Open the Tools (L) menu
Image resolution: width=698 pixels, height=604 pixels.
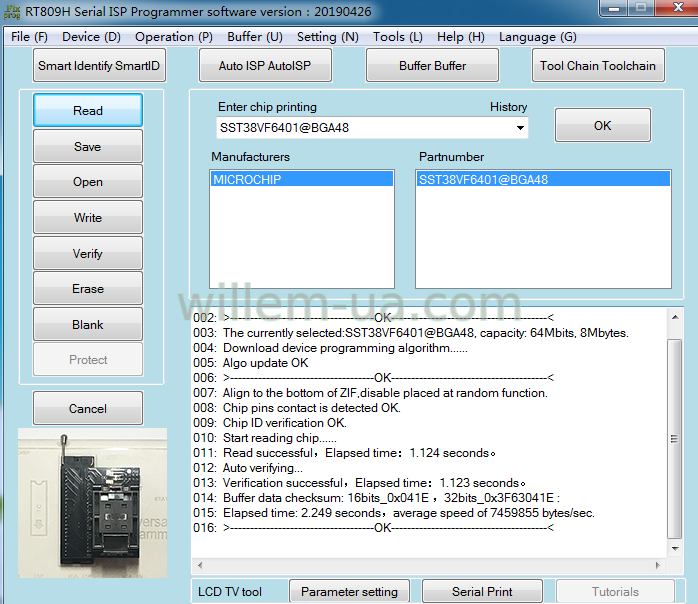coord(398,37)
